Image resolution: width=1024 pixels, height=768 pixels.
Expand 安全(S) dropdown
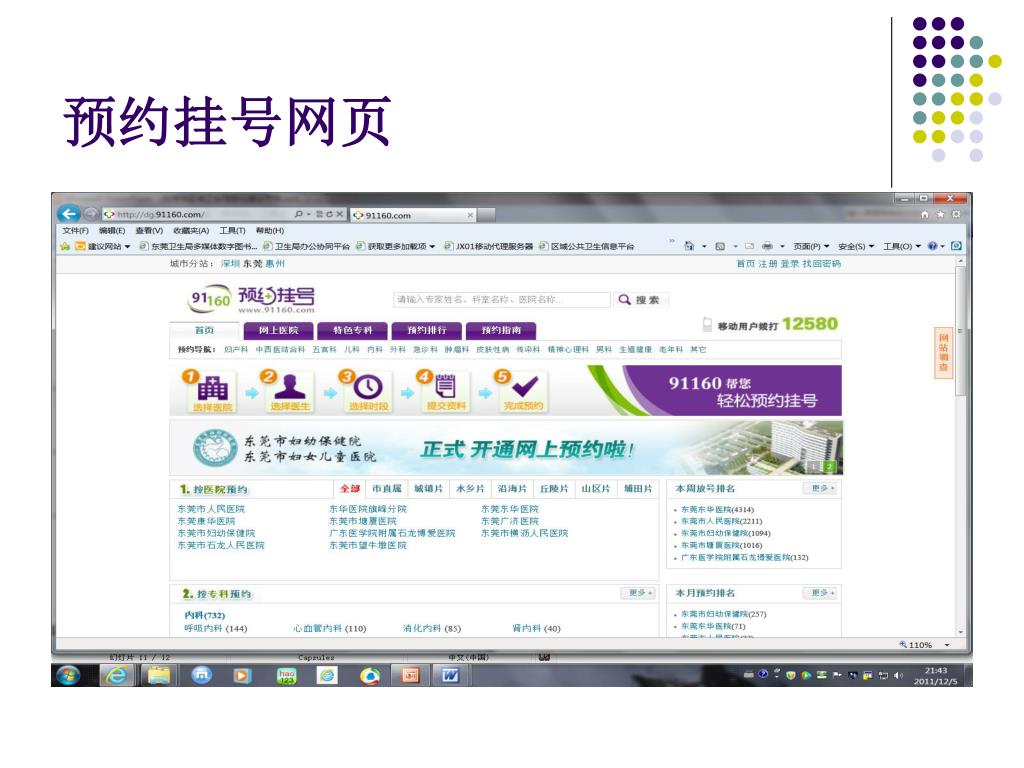click(856, 246)
